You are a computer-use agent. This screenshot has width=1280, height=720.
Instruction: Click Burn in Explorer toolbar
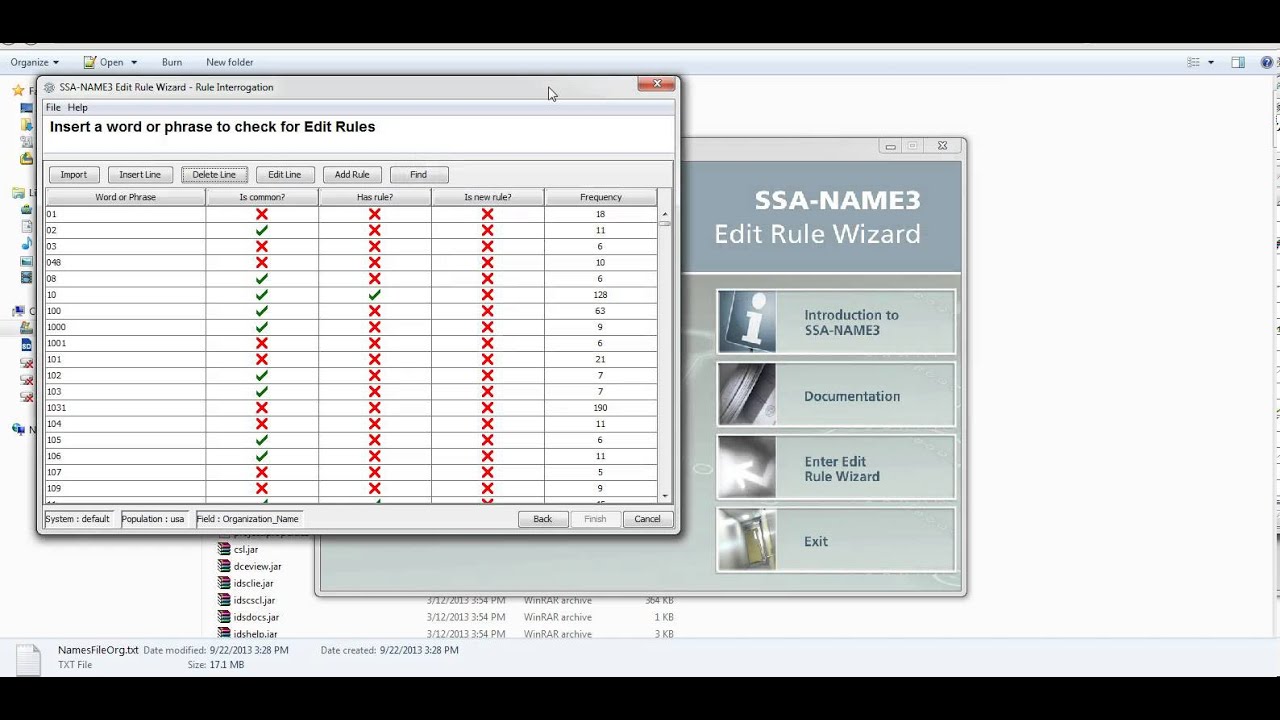(172, 62)
